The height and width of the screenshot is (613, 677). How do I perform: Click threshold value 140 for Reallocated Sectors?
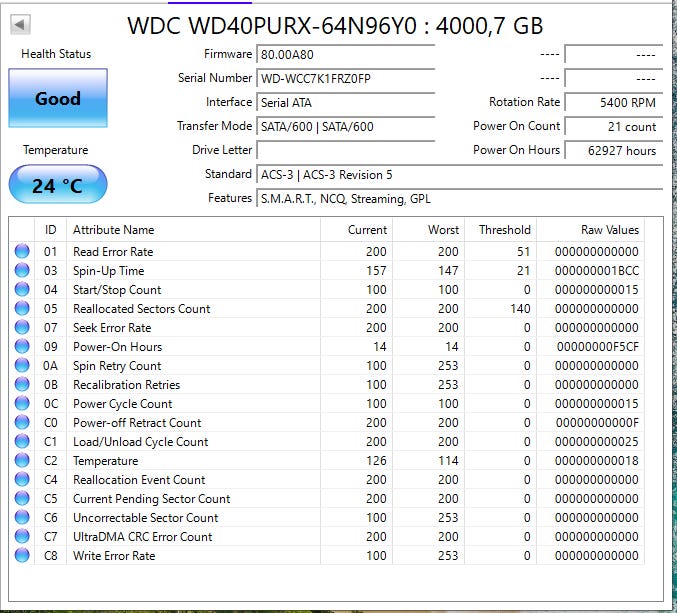[x=520, y=309]
